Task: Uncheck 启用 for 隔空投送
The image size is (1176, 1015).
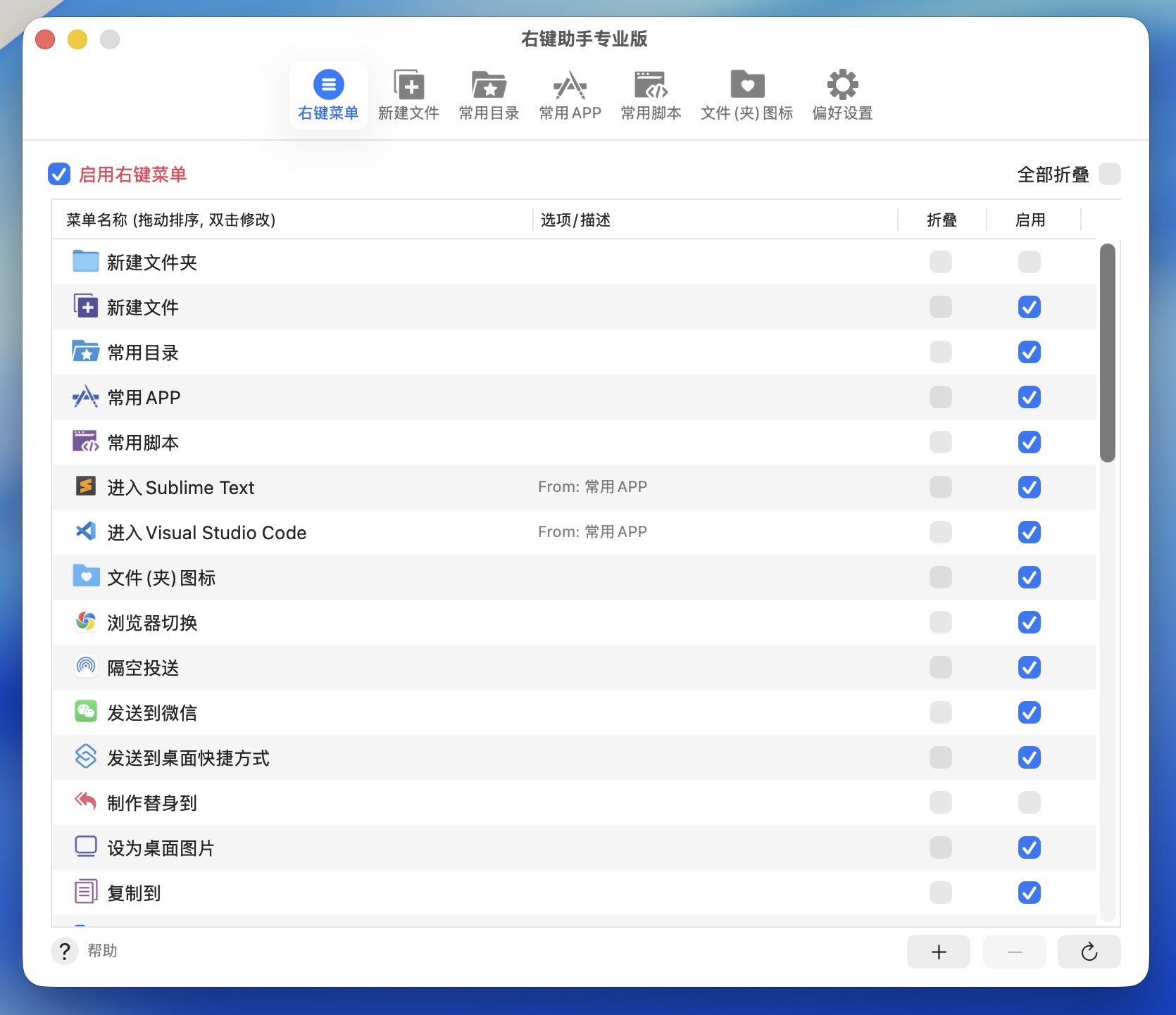Action: click(1029, 667)
